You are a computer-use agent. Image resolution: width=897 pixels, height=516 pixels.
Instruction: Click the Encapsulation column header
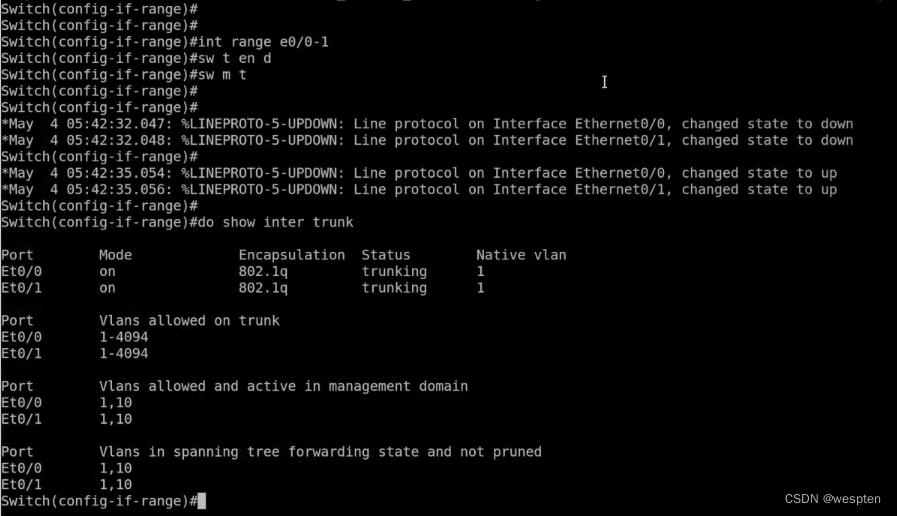291,255
